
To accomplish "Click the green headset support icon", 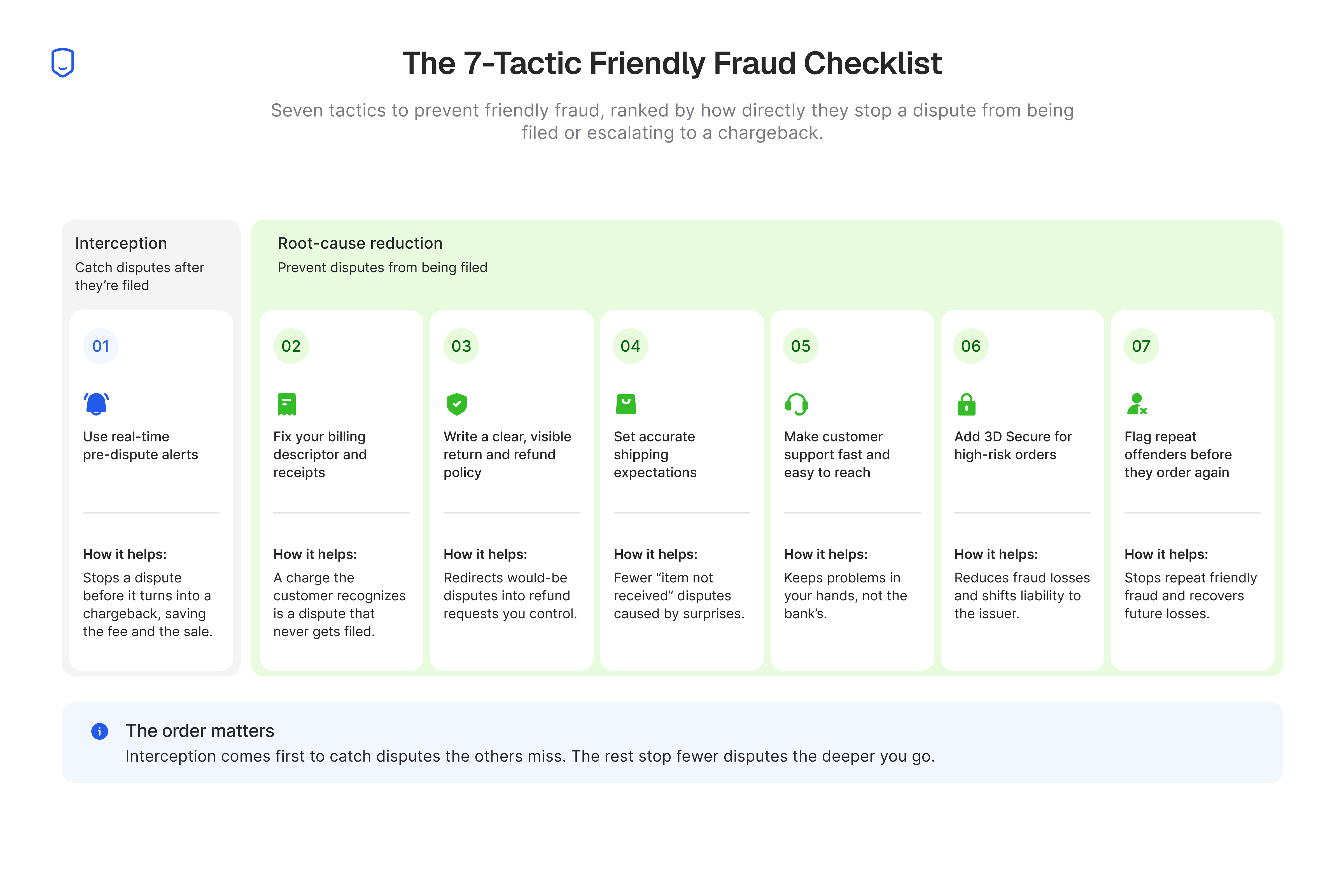I will [797, 404].
